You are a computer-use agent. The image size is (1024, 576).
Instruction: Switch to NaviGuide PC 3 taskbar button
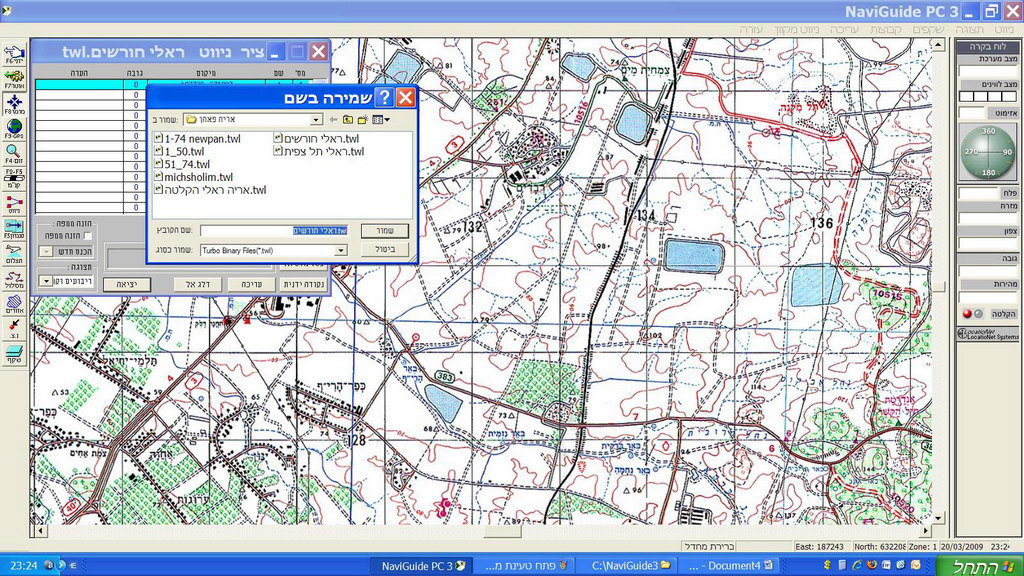pyautogui.click(x=423, y=566)
